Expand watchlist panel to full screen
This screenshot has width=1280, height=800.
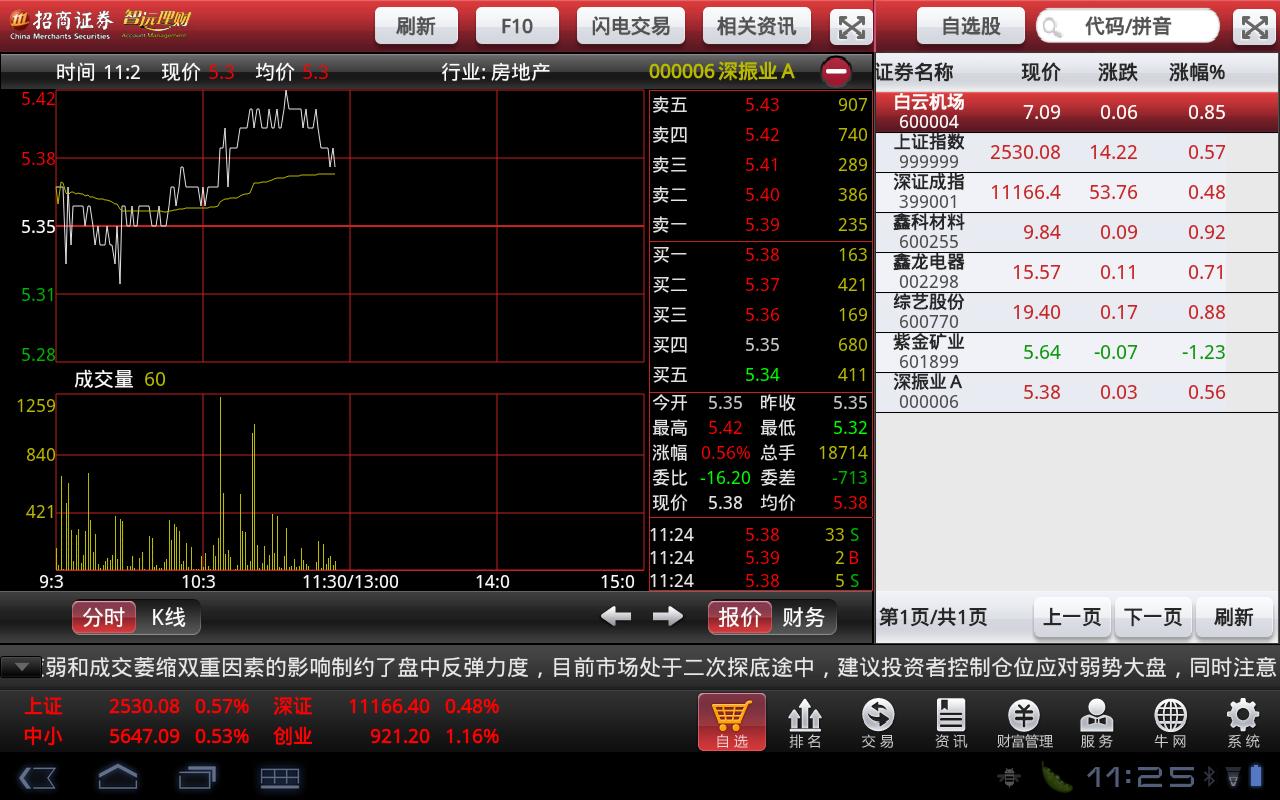(1254, 27)
